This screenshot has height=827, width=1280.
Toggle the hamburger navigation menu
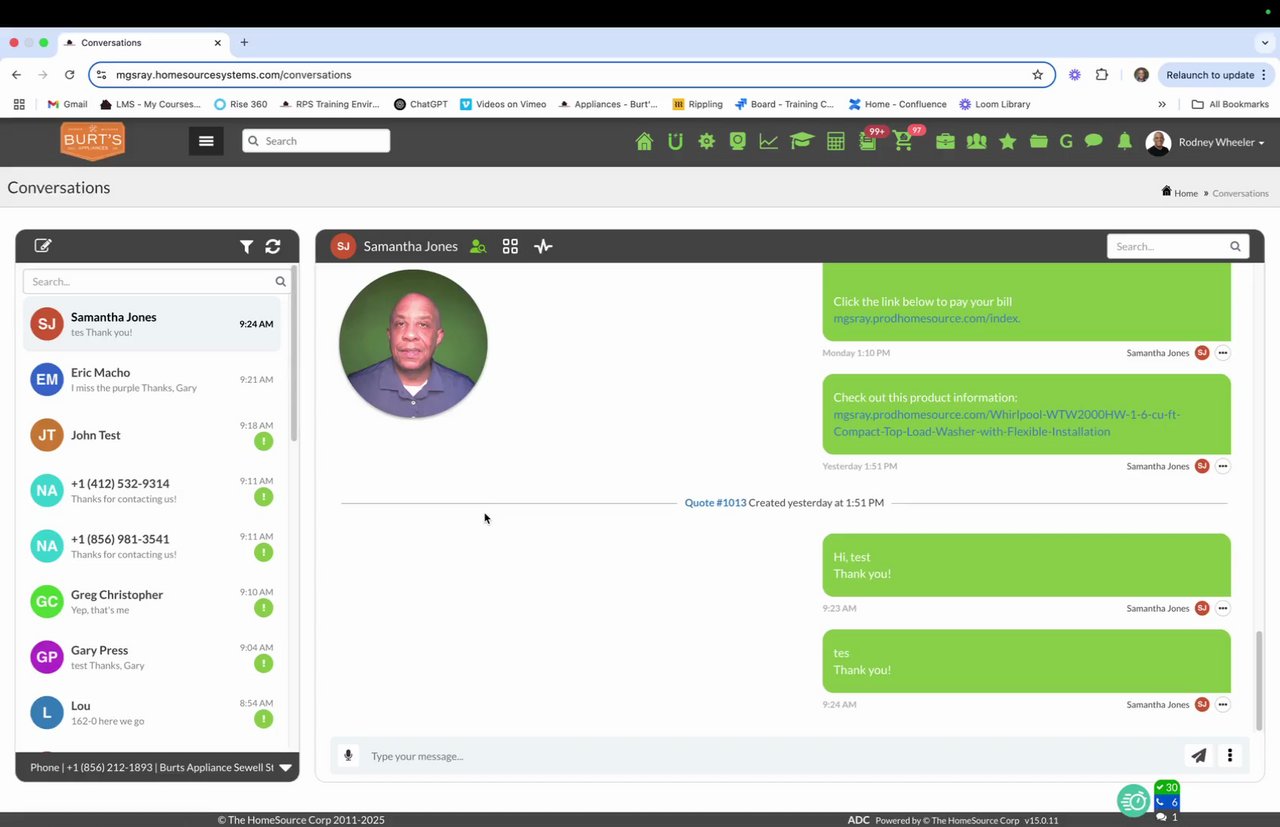pyautogui.click(x=206, y=141)
